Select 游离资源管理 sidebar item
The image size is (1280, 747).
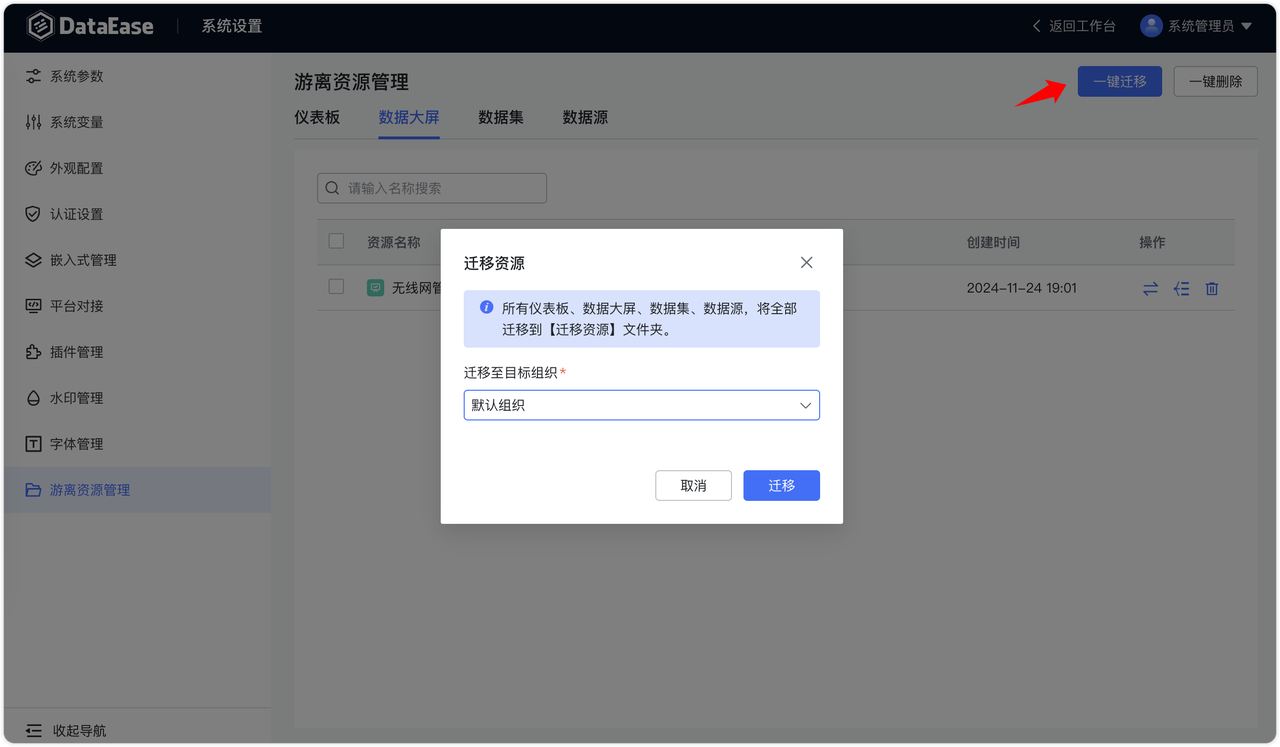point(137,490)
